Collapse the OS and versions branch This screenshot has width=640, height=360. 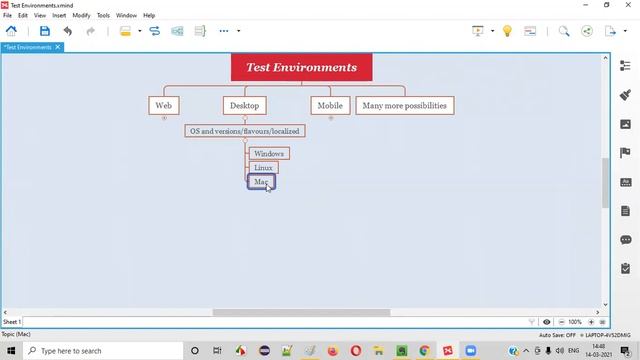click(245, 140)
